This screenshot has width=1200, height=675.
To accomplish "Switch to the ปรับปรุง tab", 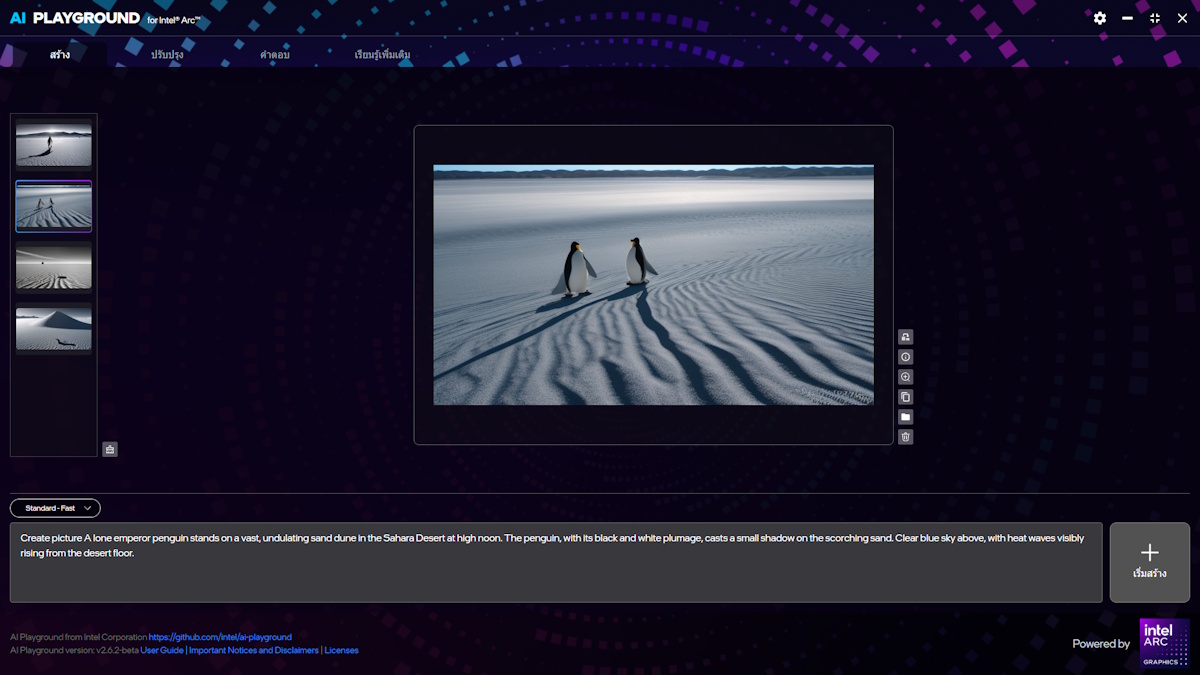I will point(167,55).
